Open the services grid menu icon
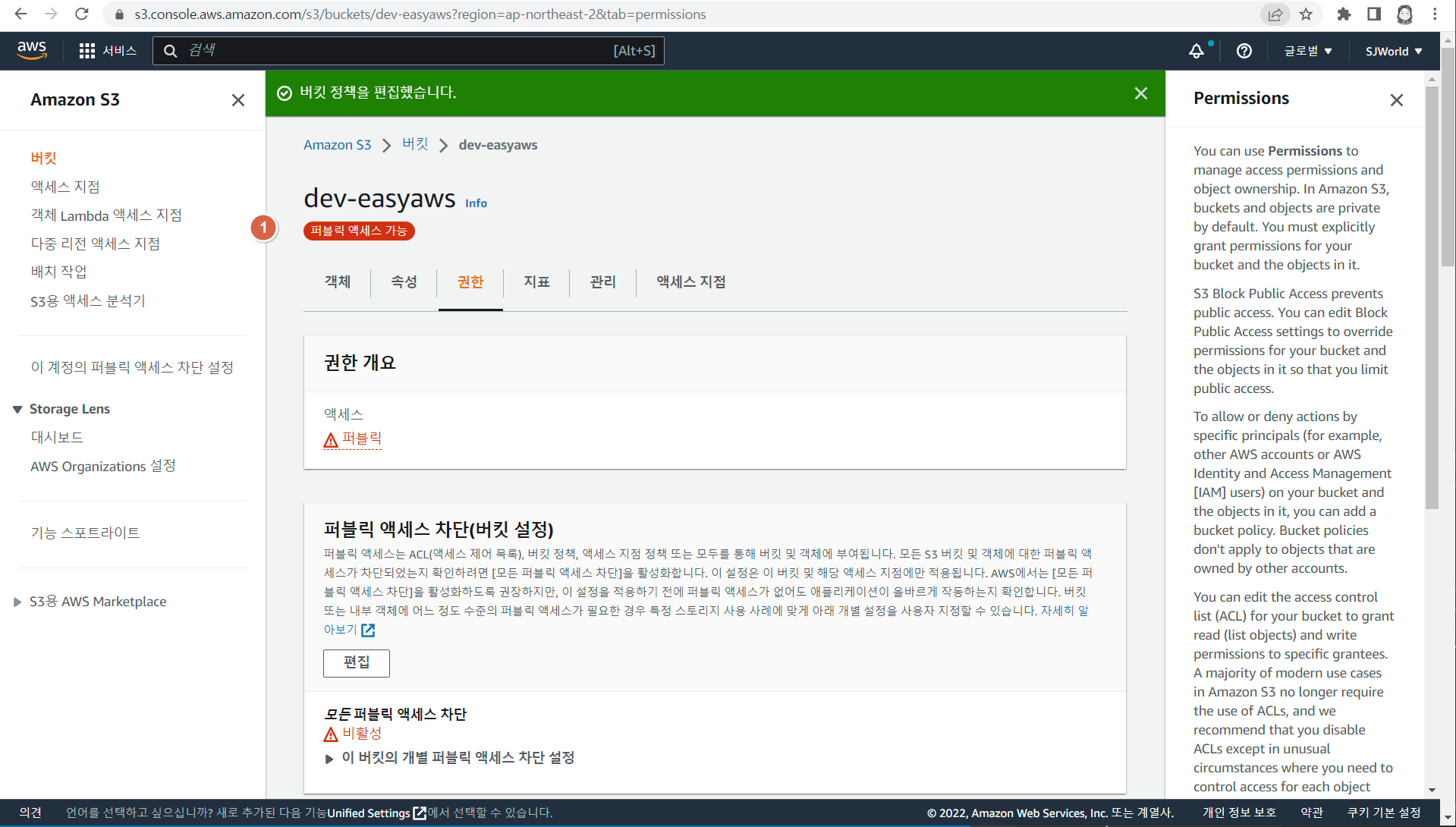Image resolution: width=1456 pixels, height=827 pixels. pyautogui.click(x=87, y=51)
